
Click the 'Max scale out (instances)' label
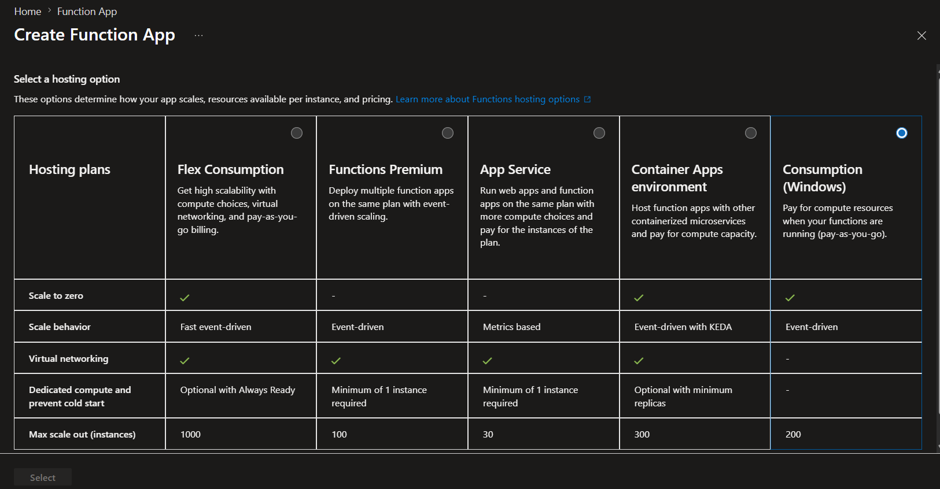[x=82, y=434]
